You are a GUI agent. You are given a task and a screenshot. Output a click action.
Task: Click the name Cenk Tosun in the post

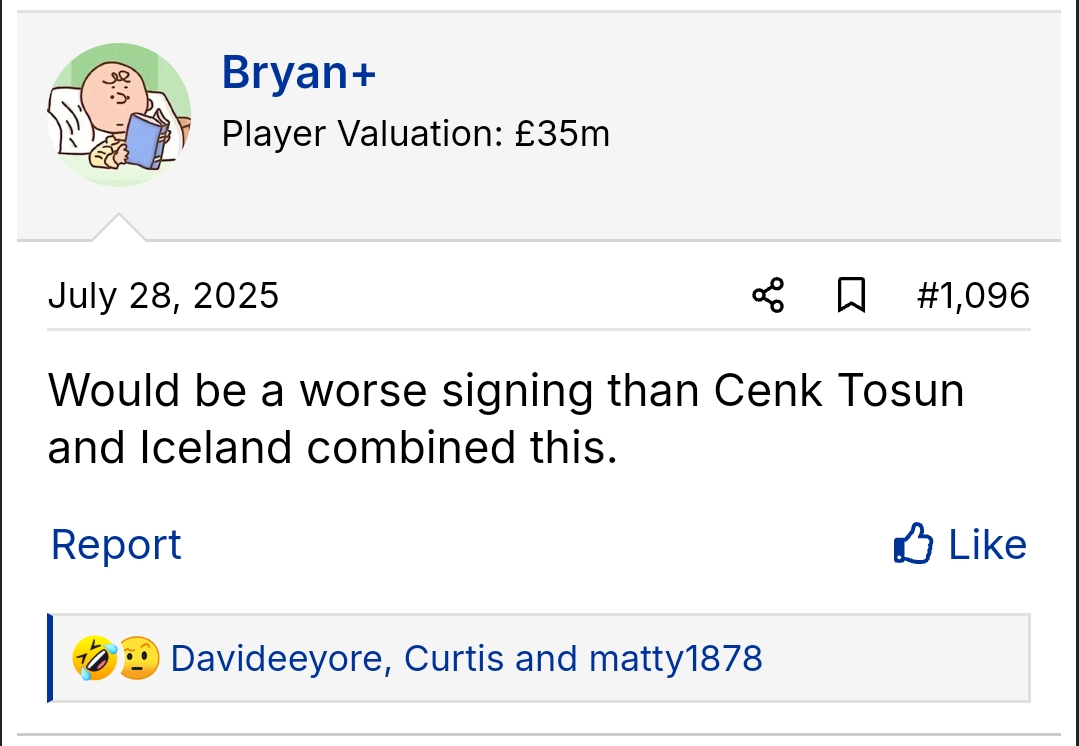[838, 390]
